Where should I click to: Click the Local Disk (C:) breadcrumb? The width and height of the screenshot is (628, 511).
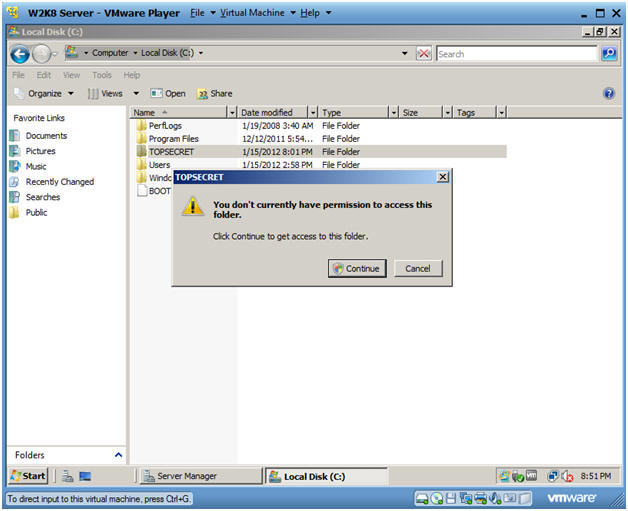point(167,53)
